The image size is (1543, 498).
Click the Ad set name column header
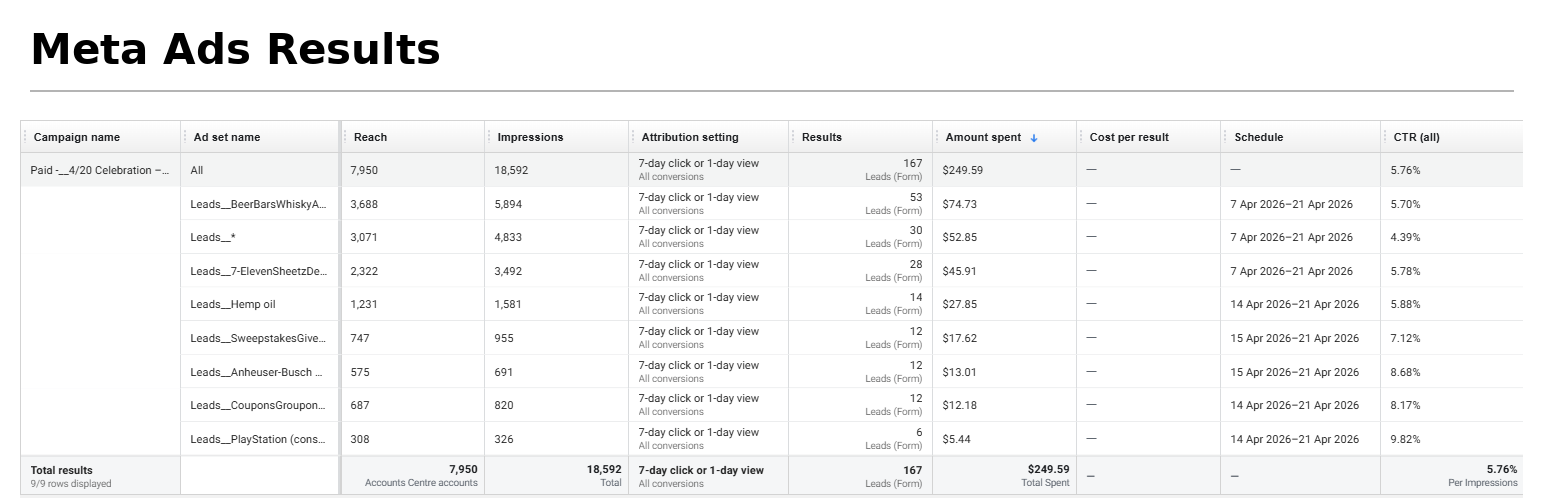tap(227, 137)
